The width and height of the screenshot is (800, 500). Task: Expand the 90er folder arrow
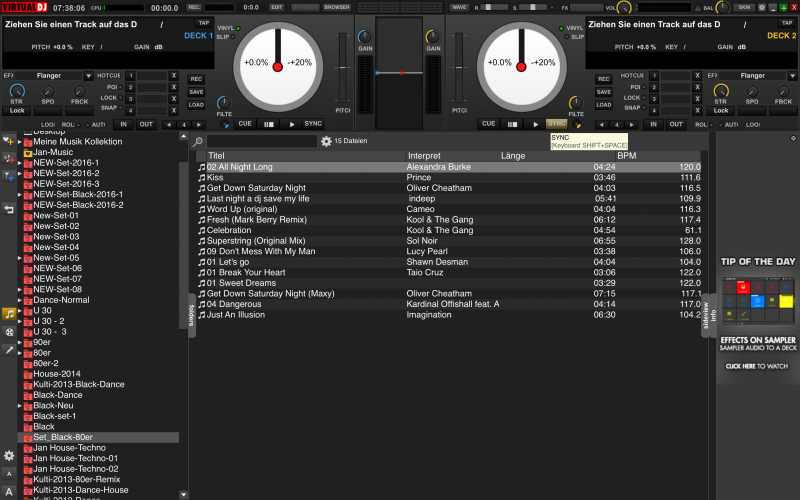tap(20, 342)
